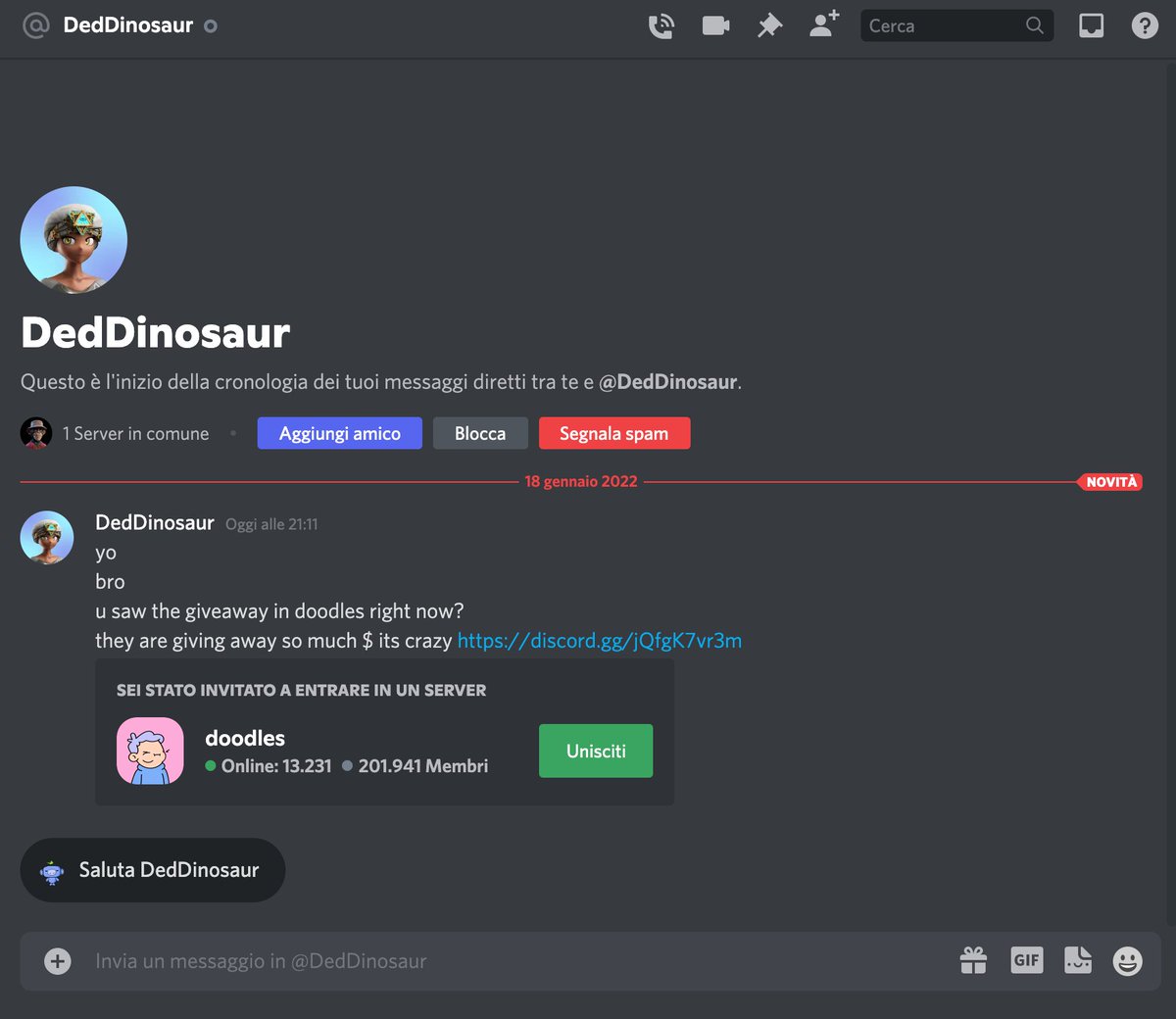Click the Segnala spam button
The image size is (1176, 1019).
coord(614,433)
